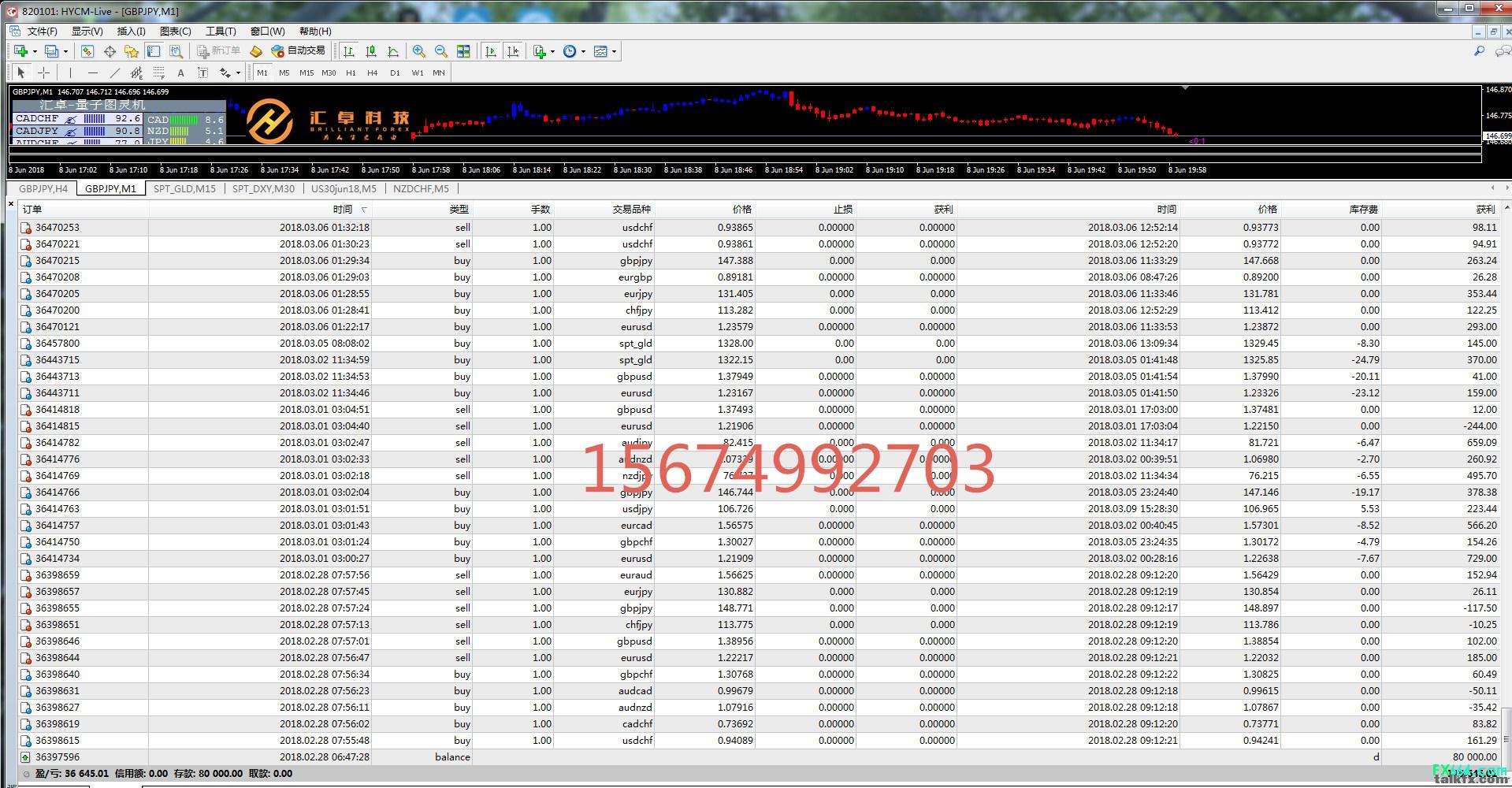1512x788 pixels.
Task: Pick the trendline drawing tool
Action: click(x=115, y=72)
